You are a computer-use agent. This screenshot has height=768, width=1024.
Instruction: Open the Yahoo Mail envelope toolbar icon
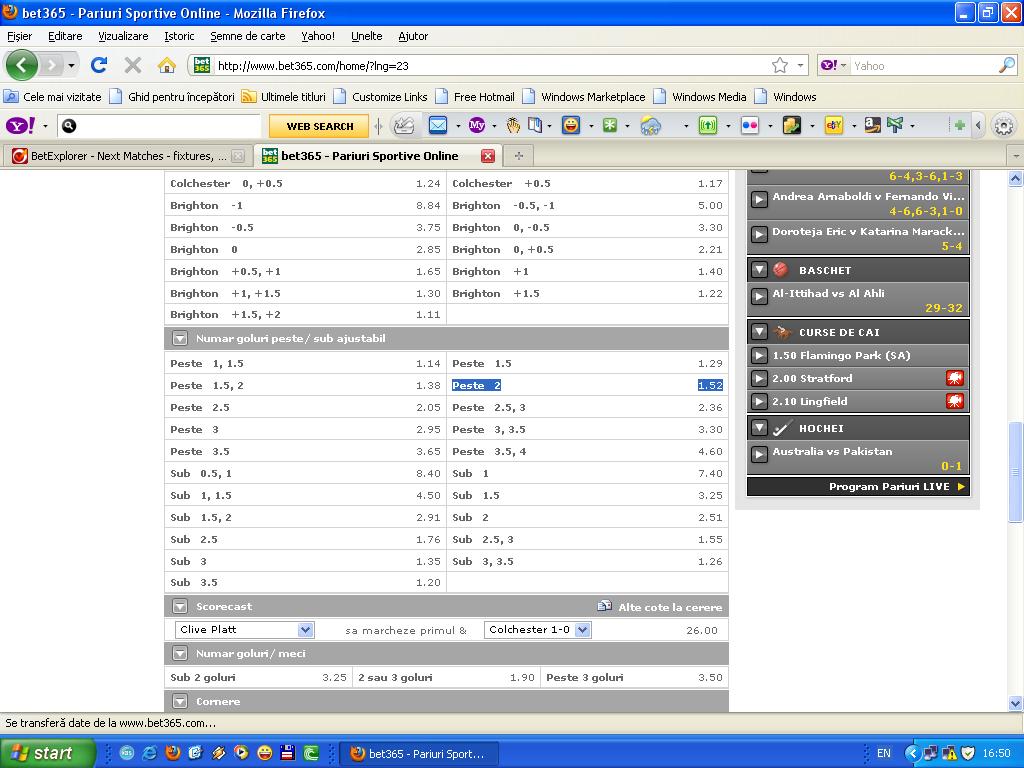(438, 125)
